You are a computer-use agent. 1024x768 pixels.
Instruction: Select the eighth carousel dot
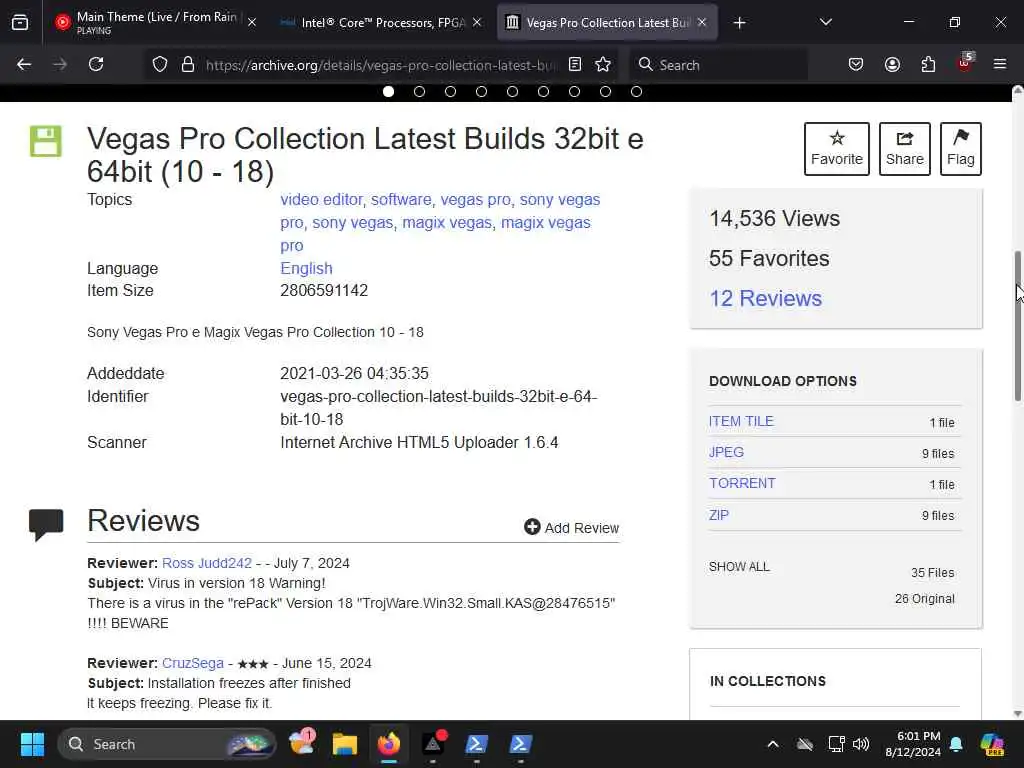point(605,91)
